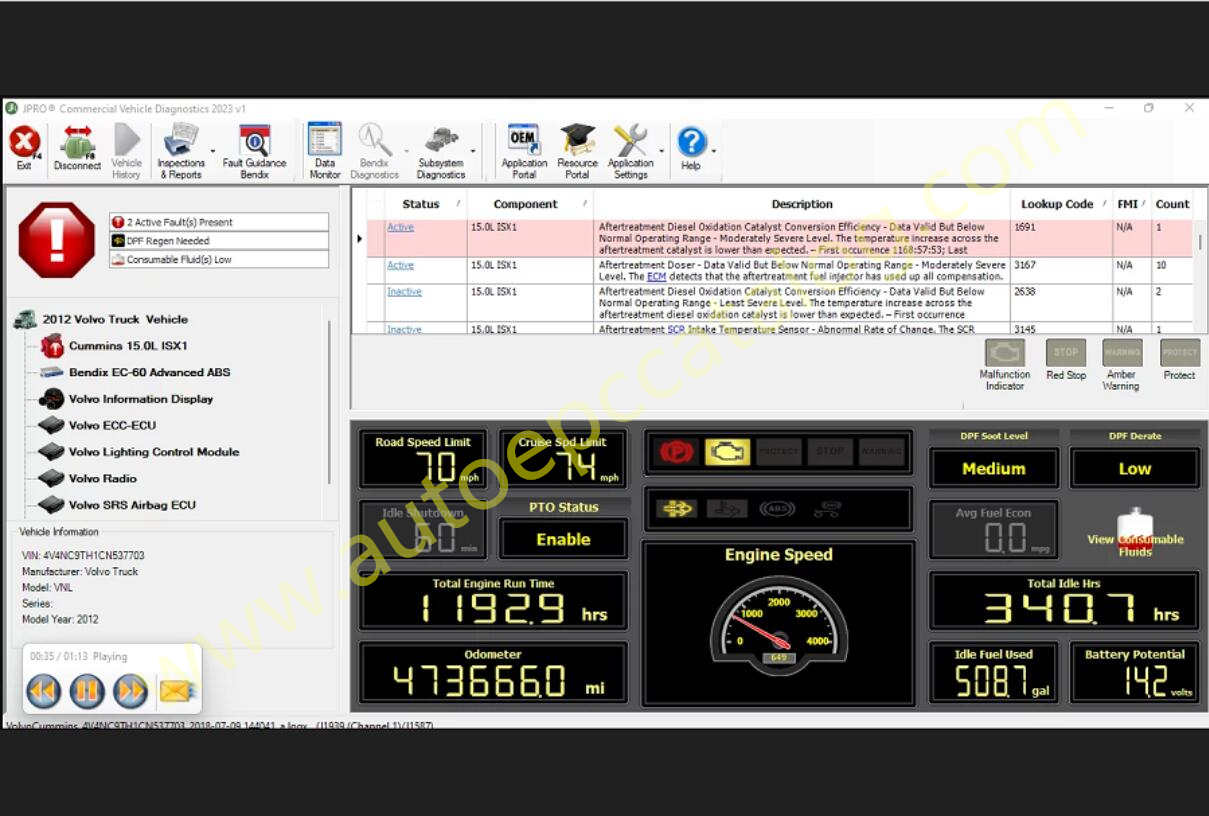Viewport: 1209px width, 816px height.
Task: Select '2 Active Fault(s) Present' notice
Action: pos(219,222)
